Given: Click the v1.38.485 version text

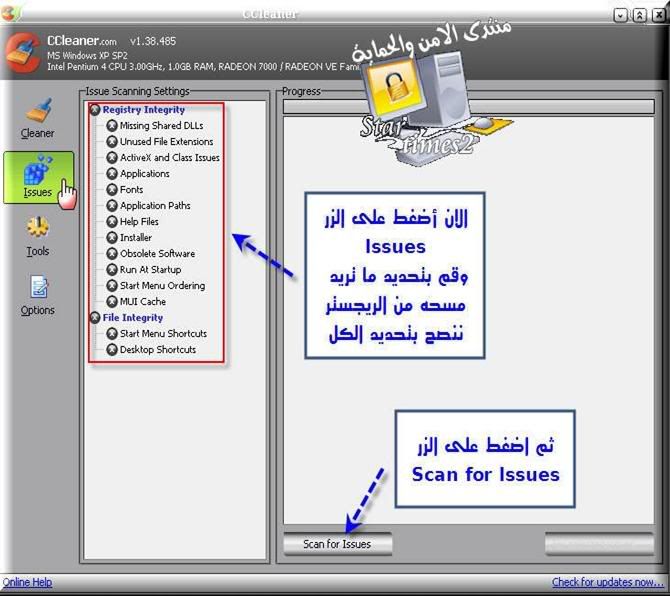Looking at the screenshot, I should [153, 41].
